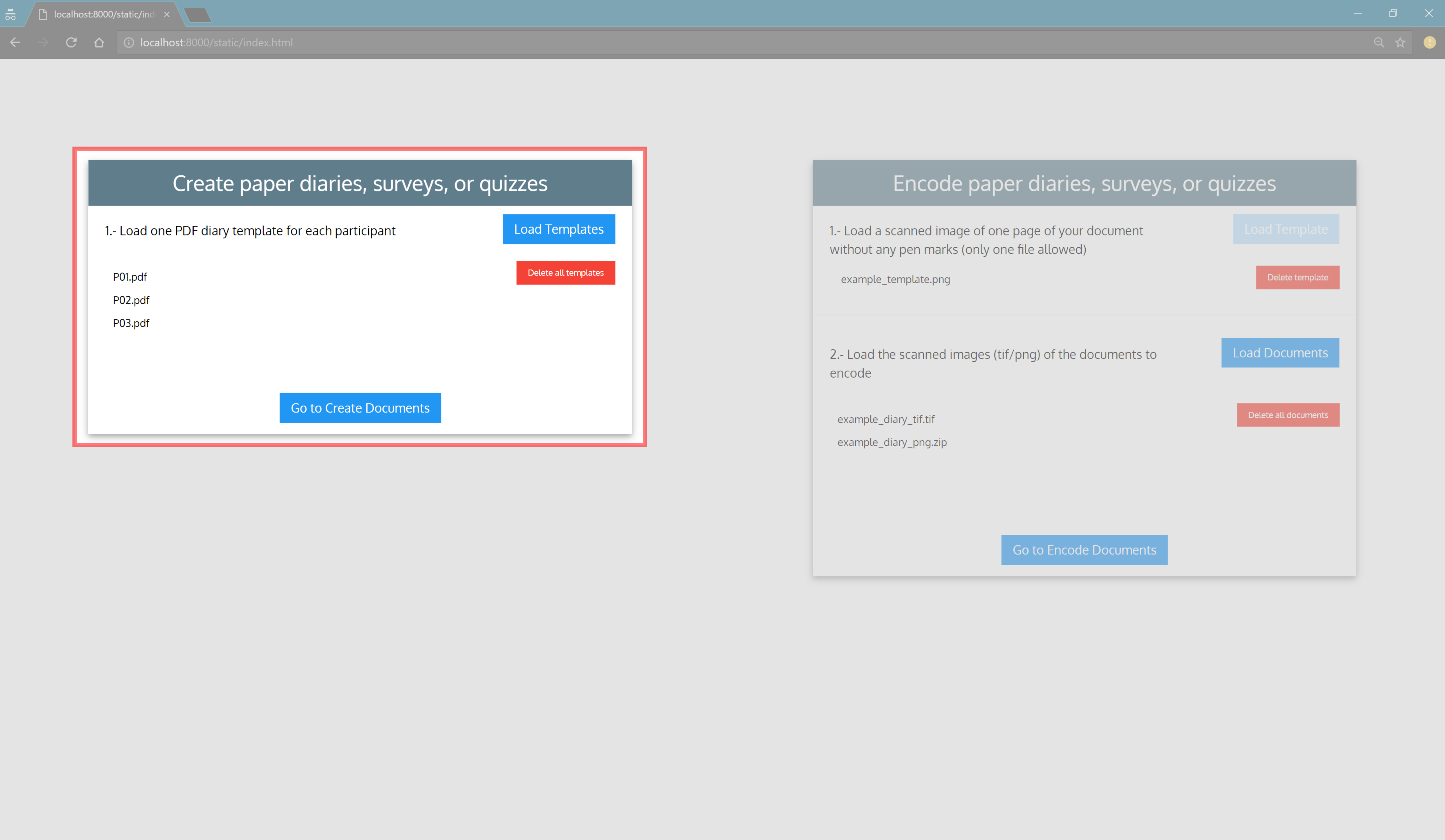Open a new browser tab

click(x=198, y=15)
